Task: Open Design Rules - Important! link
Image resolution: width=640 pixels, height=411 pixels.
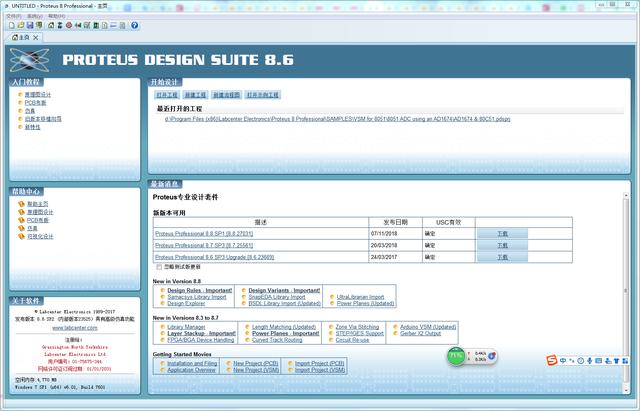Action: [x=200, y=291]
